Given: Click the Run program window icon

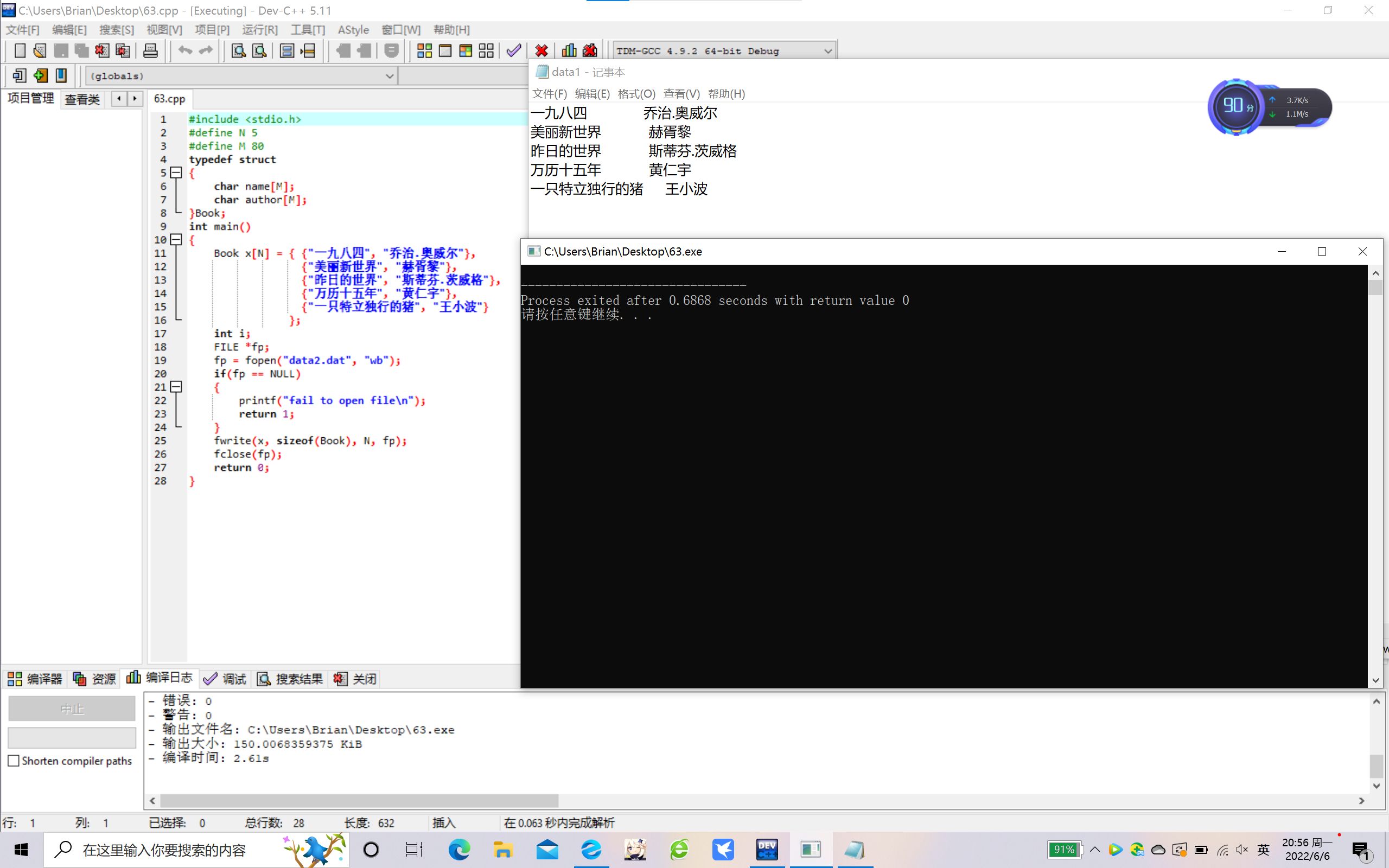Looking at the screenshot, I should [x=445, y=50].
